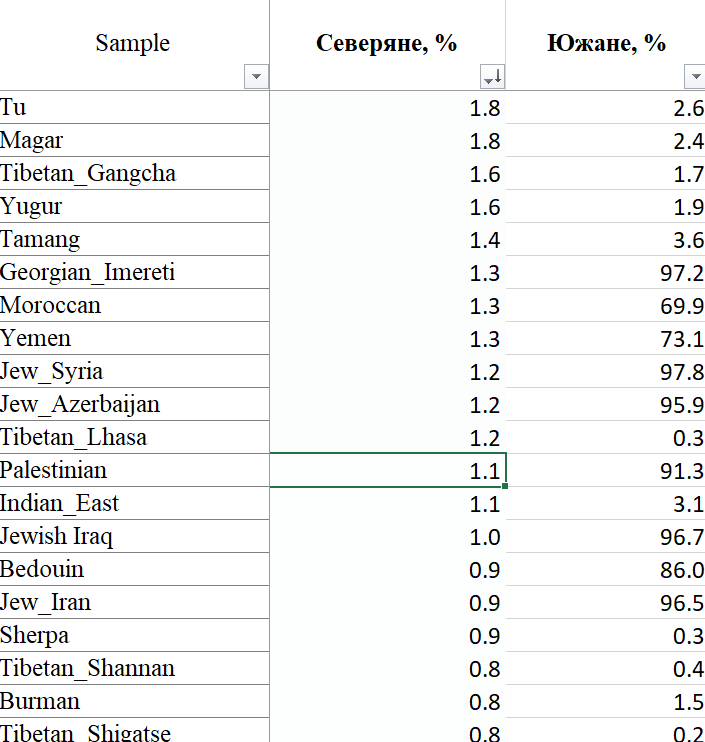Select the Tamang sample cell

(134, 239)
